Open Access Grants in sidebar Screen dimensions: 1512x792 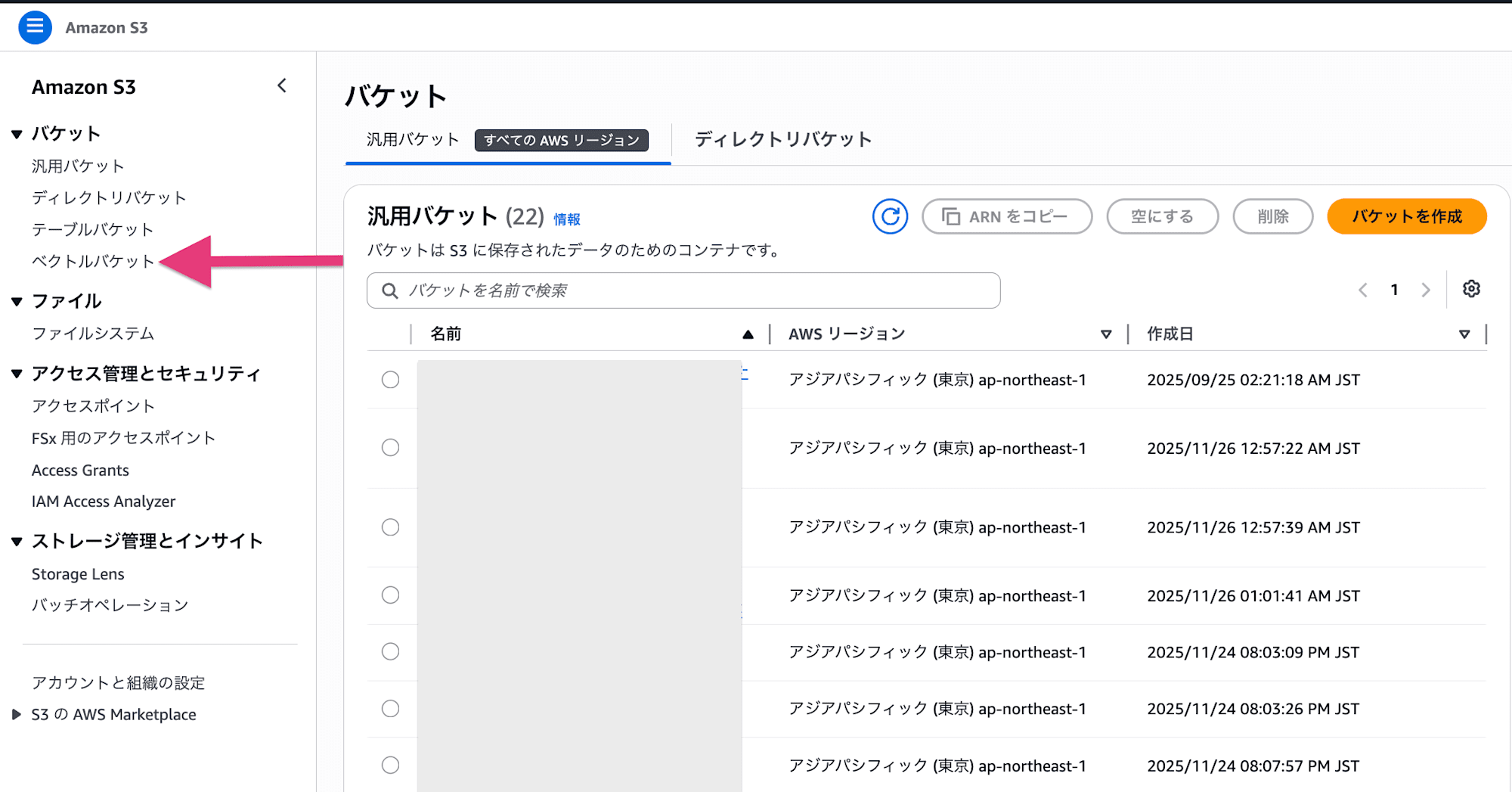tap(80, 471)
